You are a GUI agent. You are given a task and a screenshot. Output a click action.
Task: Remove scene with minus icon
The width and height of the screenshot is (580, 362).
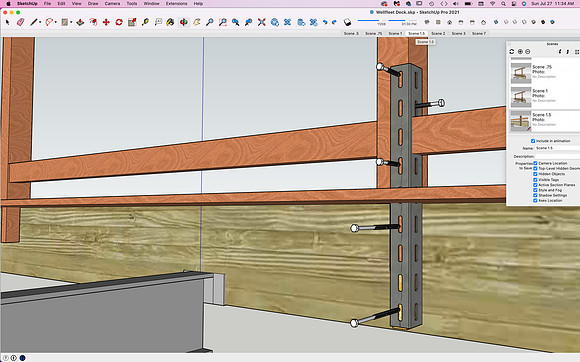coord(528,51)
